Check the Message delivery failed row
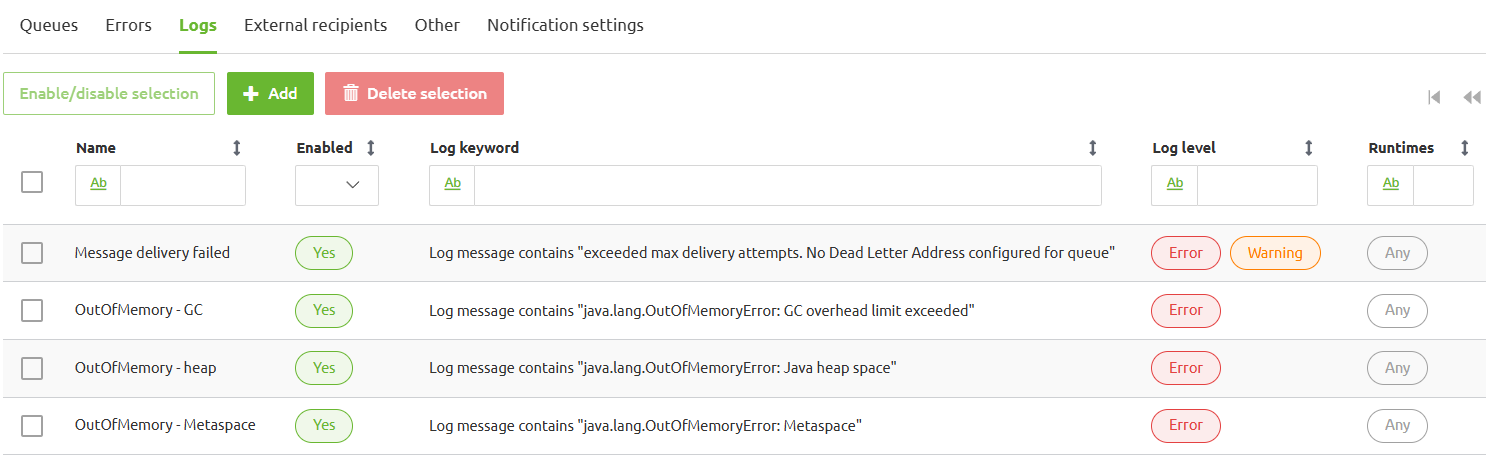The height and width of the screenshot is (457, 1486). (32, 253)
